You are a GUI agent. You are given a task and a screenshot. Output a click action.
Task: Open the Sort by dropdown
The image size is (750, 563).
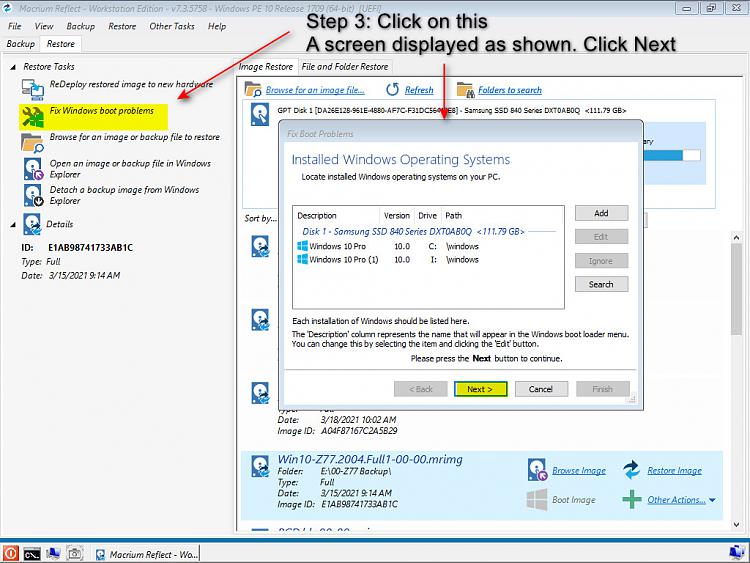260,219
